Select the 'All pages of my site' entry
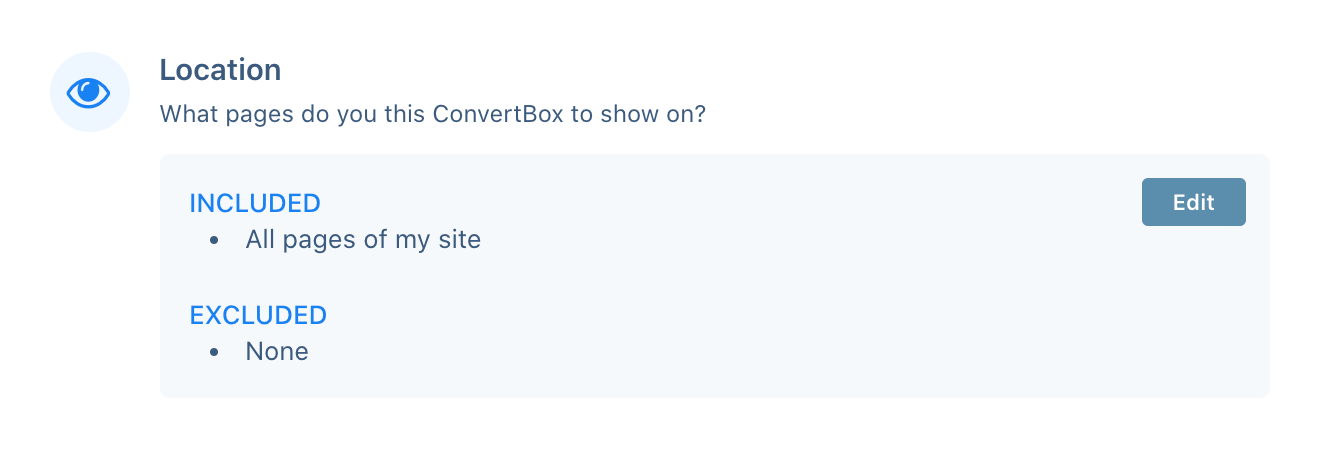1340x464 pixels. [363, 240]
